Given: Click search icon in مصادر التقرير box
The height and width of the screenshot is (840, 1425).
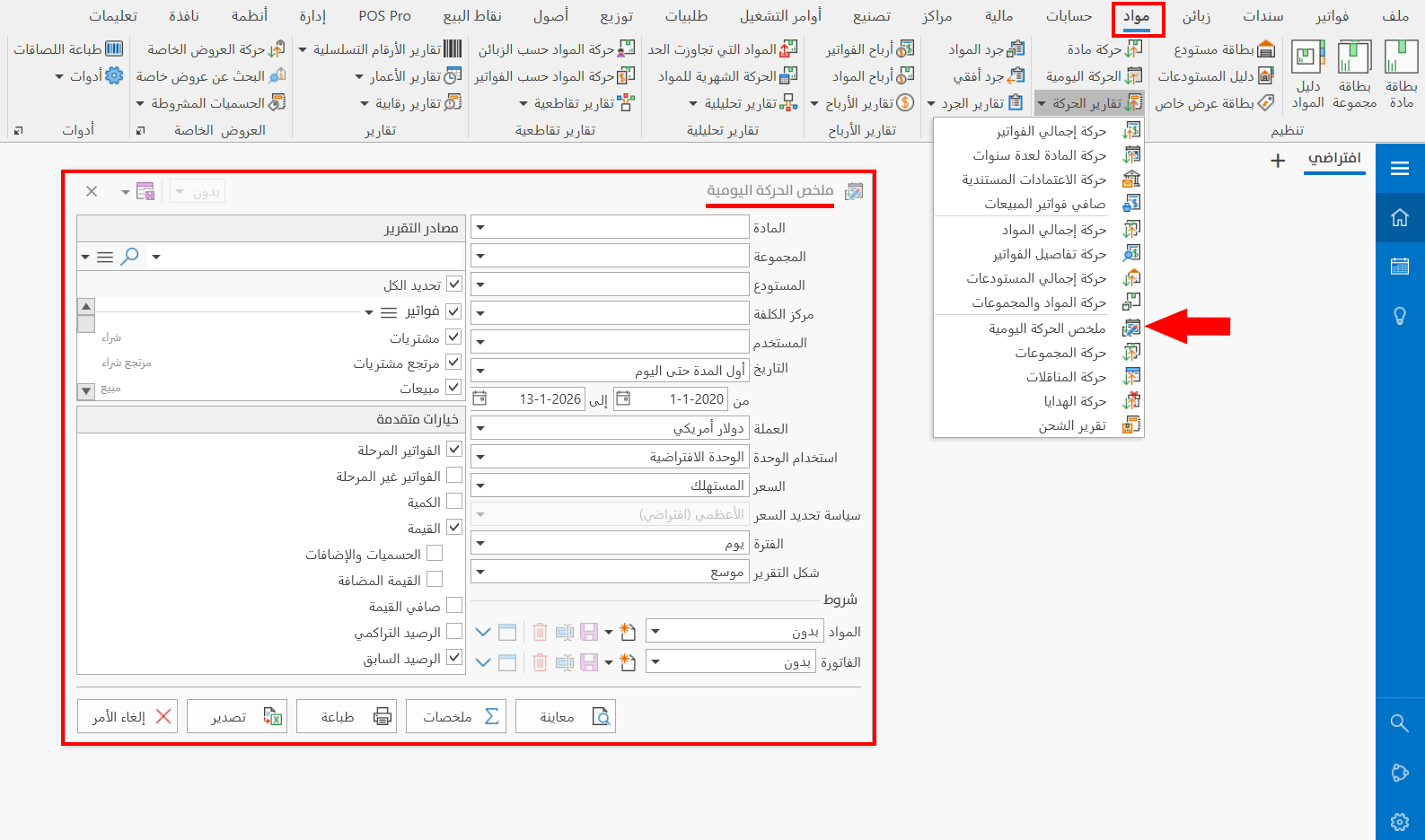Looking at the screenshot, I should pos(130,257).
